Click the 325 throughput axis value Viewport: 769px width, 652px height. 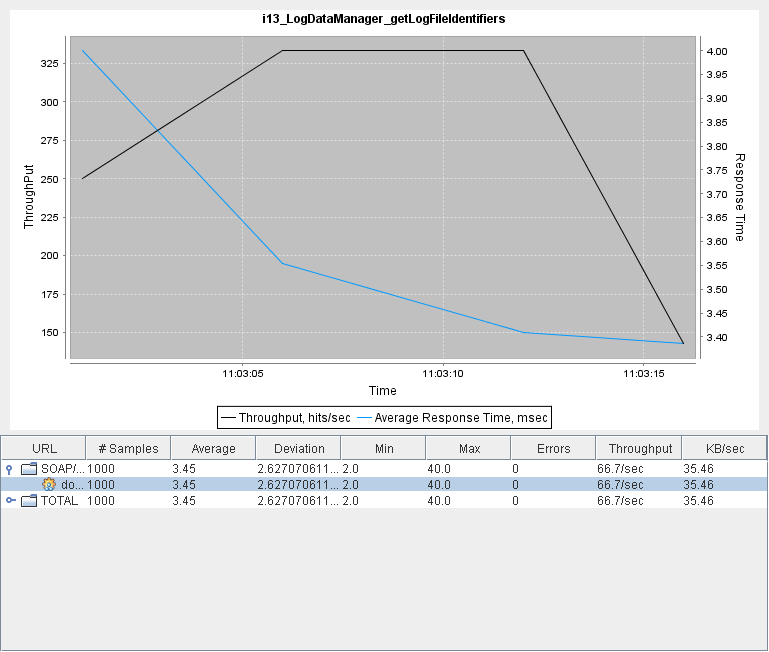click(x=50, y=63)
